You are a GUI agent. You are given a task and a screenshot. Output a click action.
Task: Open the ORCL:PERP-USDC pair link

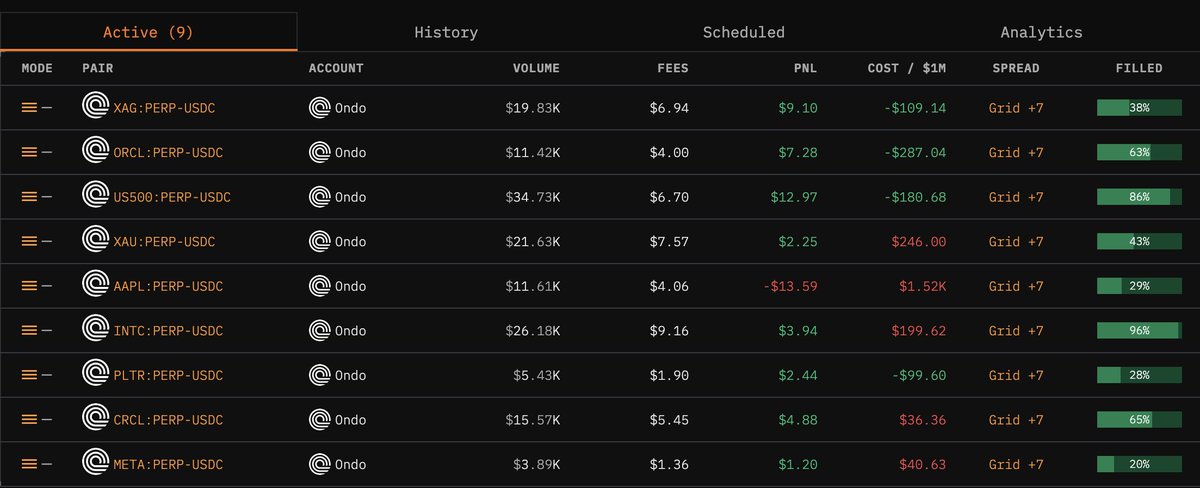(168, 152)
